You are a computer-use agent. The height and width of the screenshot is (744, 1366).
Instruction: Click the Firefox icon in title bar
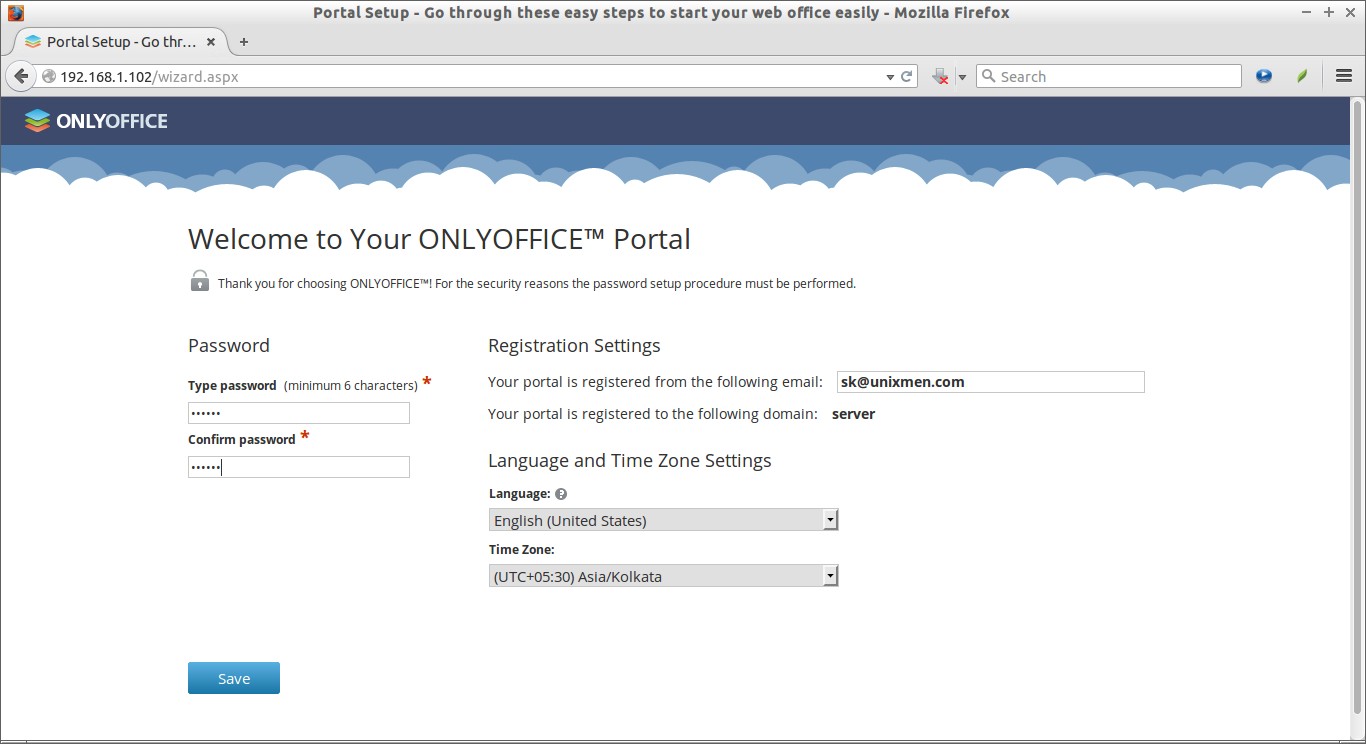(15, 13)
